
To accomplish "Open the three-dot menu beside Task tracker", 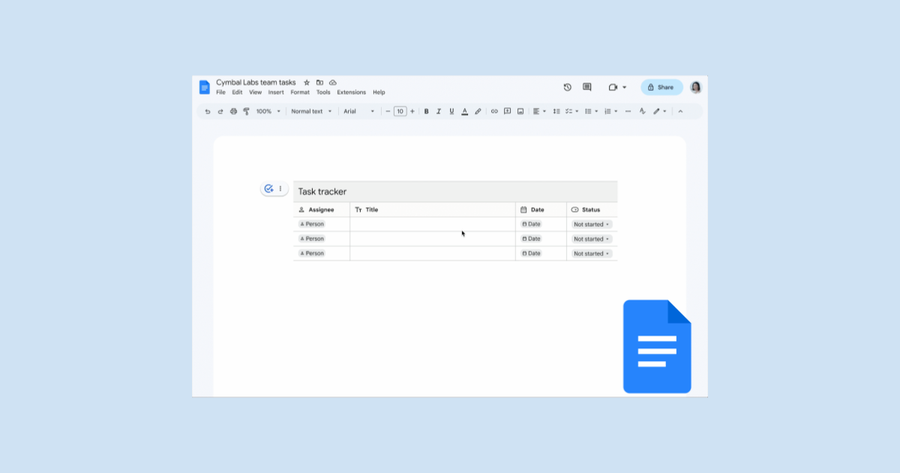I will [280, 188].
